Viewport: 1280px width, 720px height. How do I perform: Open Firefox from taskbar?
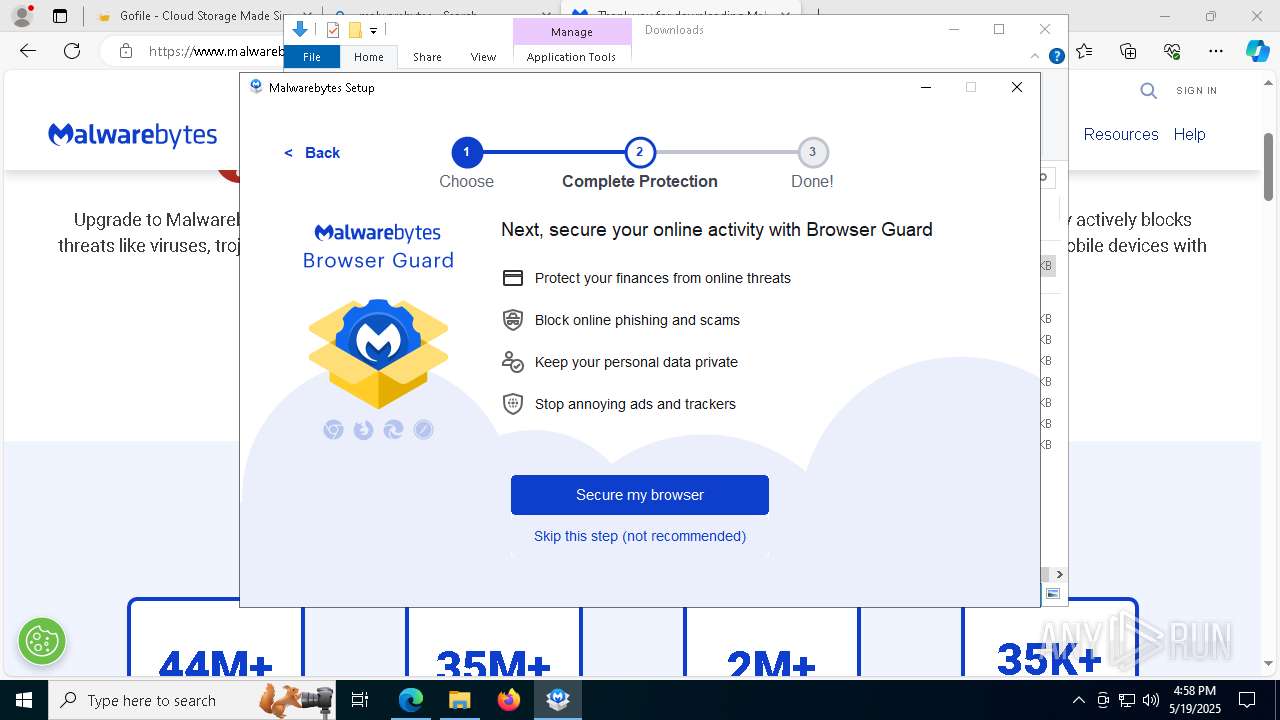[x=508, y=700]
